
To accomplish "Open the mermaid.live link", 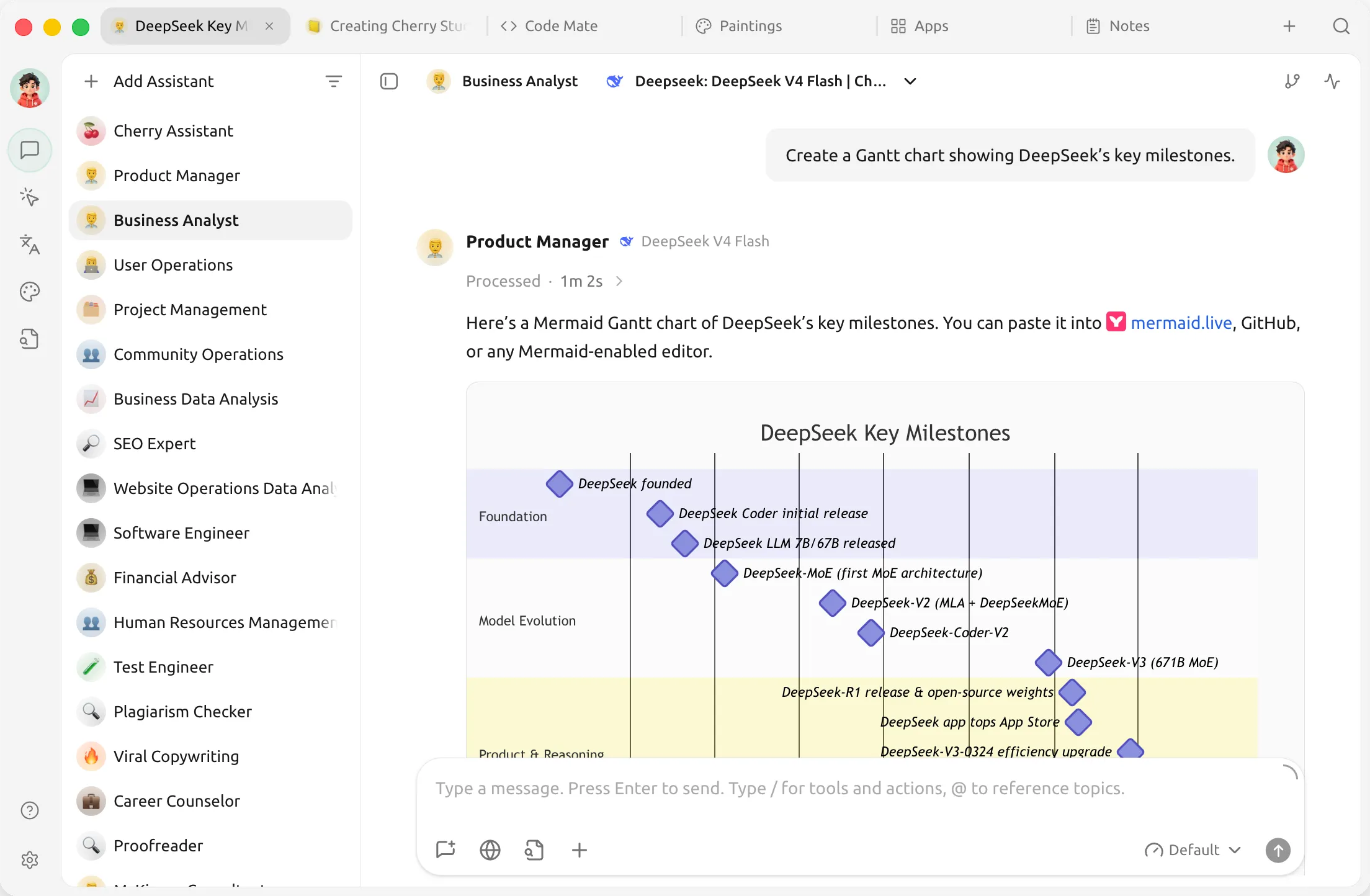I will coord(1181,323).
